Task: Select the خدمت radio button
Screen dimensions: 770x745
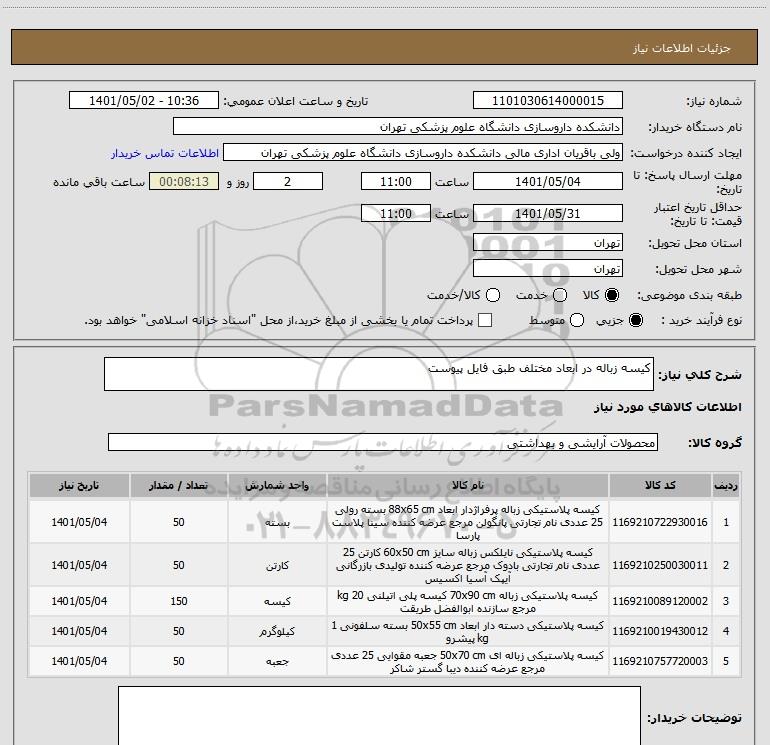Action: (x=560, y=295)
